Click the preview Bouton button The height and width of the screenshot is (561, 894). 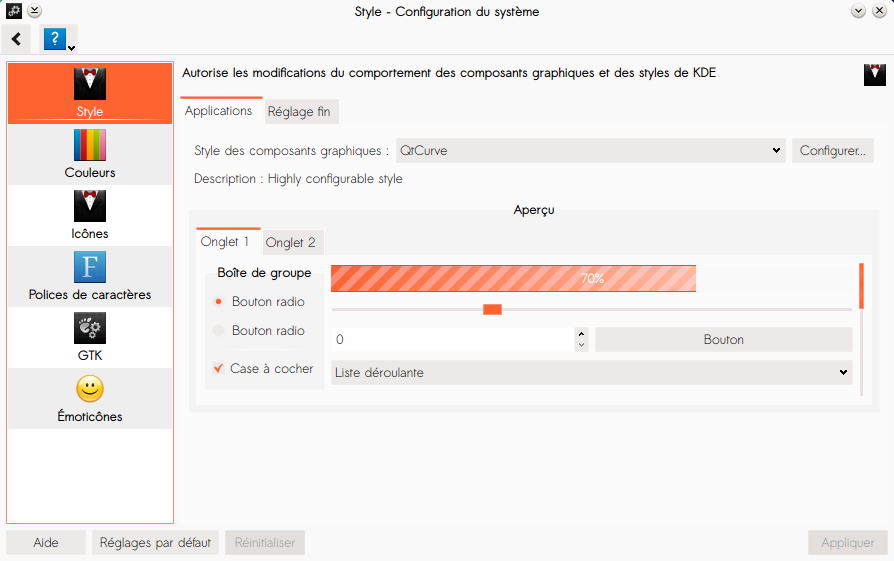coord(724,339)
